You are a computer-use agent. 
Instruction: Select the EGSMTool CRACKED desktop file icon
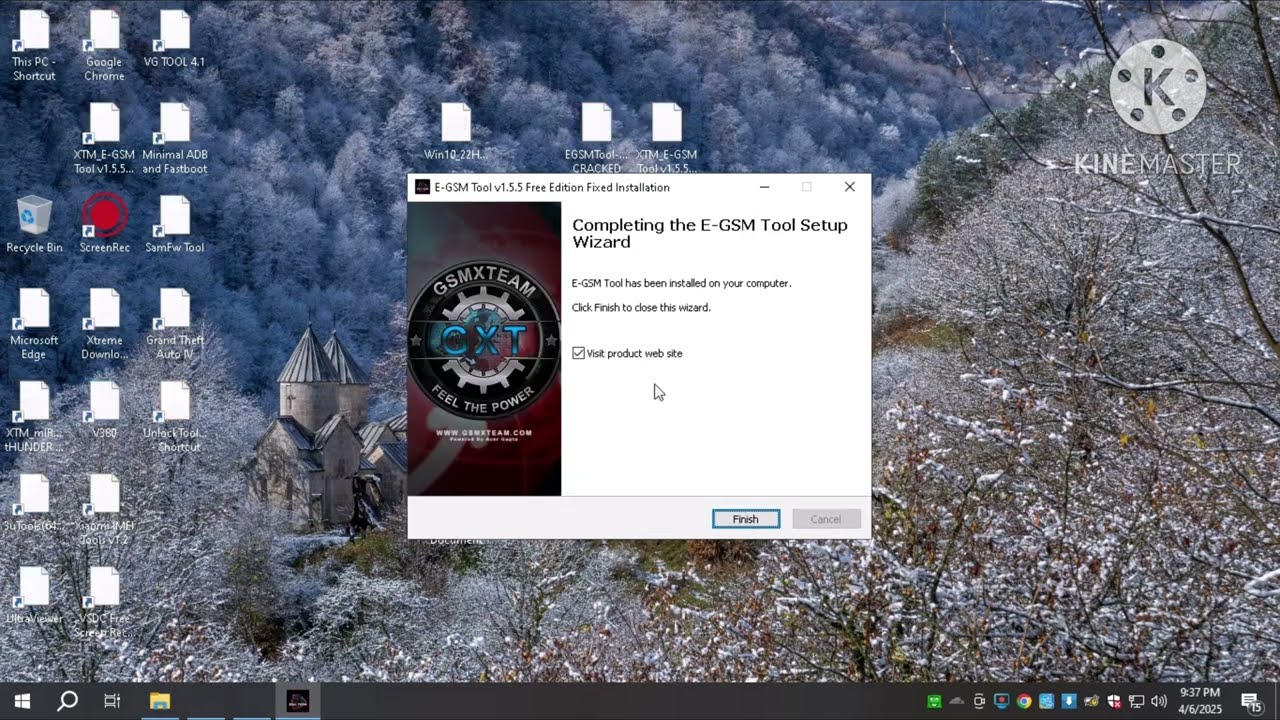pyautogui.click(x=596, y=140)
